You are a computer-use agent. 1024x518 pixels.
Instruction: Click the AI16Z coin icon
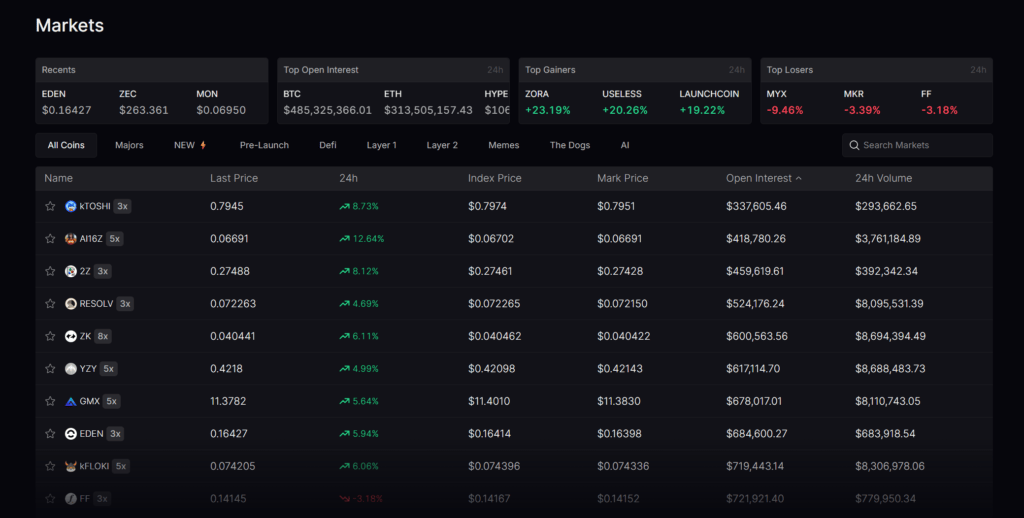[x=71, y=239]
